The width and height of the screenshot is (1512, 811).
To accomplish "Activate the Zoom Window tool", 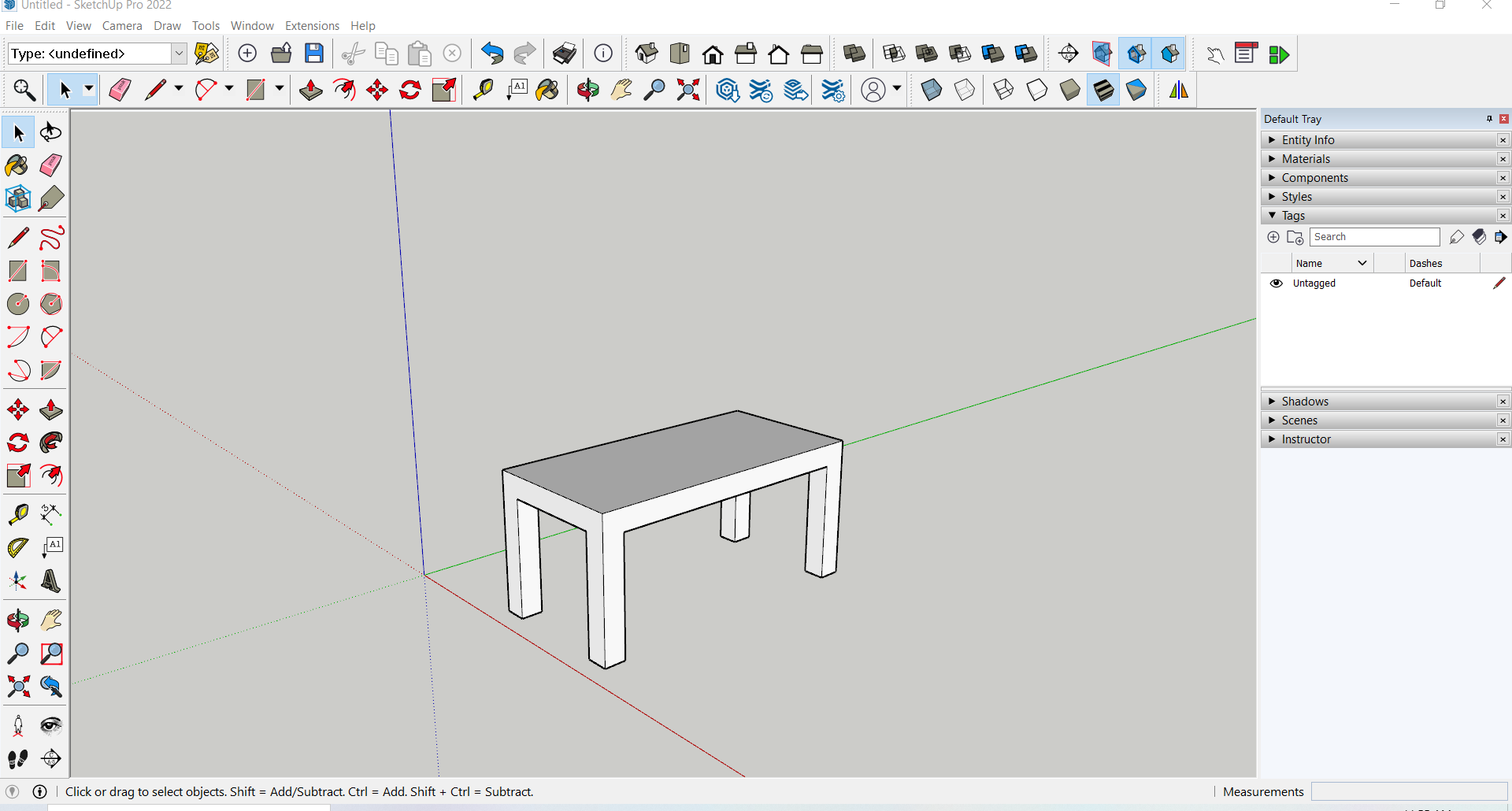I will [51, 654].
